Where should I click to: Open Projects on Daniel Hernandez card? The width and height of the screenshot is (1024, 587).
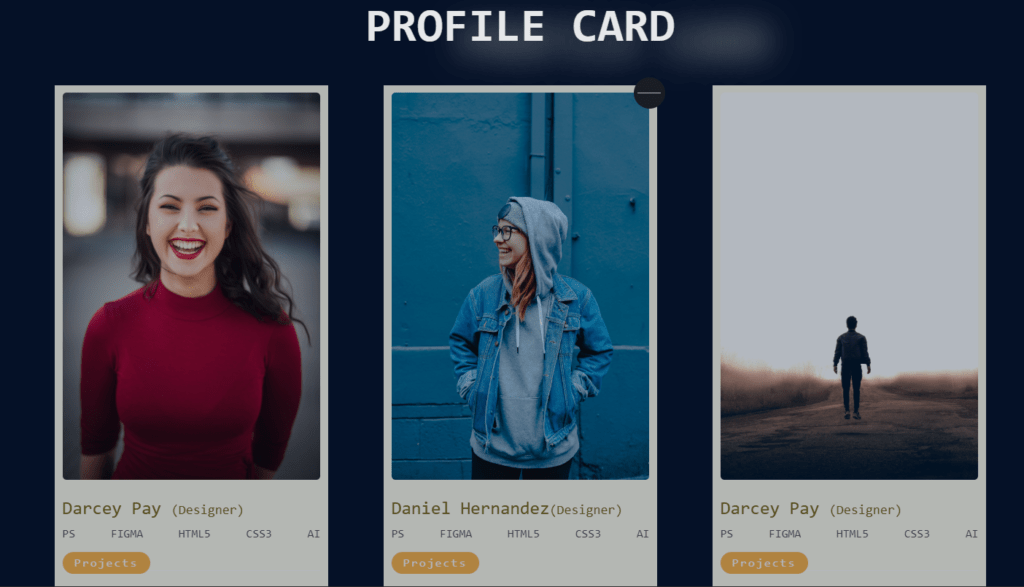tap(435, 563)
